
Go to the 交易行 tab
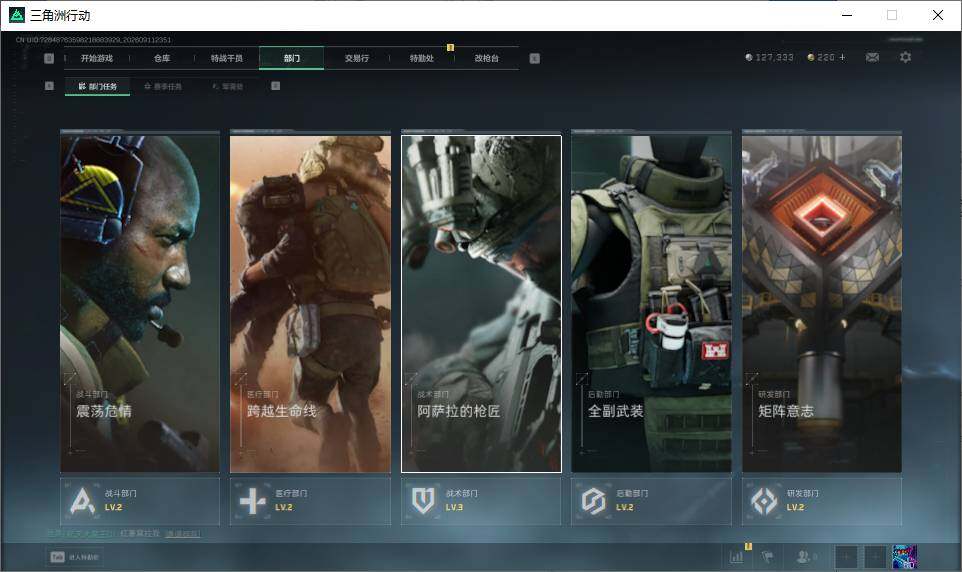(x=356, y=58)
